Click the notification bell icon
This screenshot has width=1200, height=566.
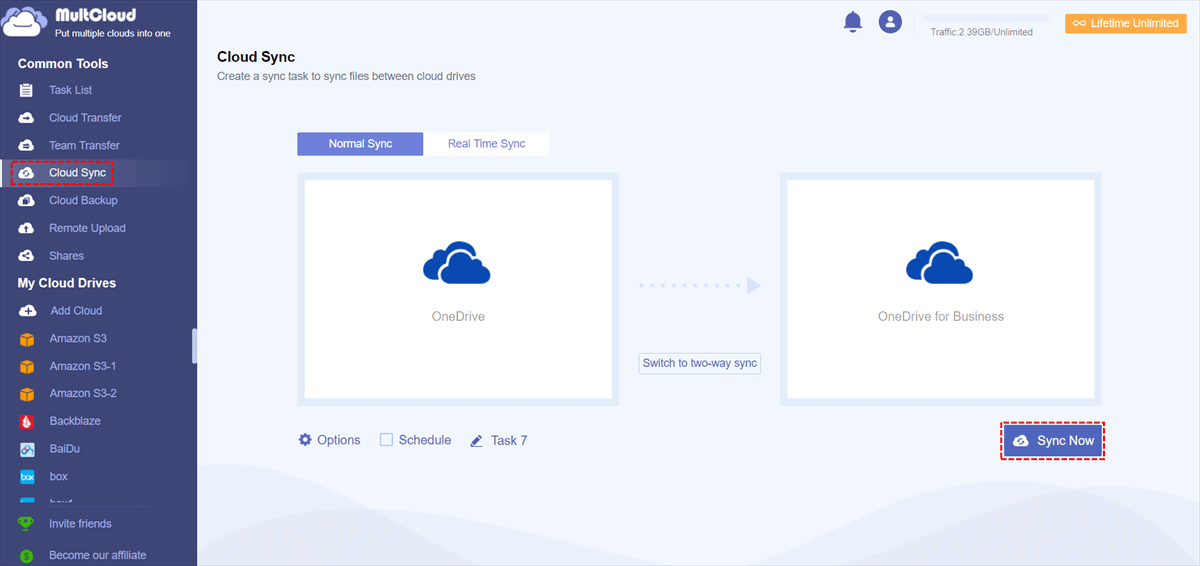[x=852, y=22]
